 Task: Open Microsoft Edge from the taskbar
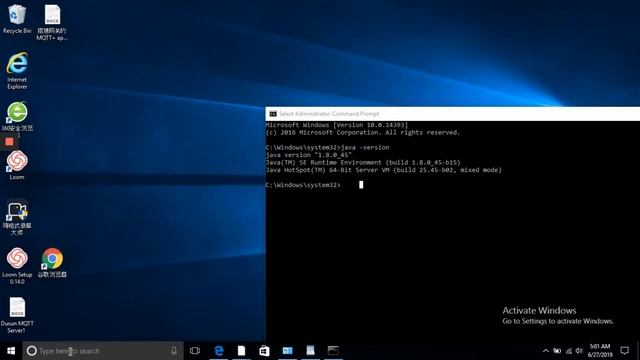(x=219, y=351)
